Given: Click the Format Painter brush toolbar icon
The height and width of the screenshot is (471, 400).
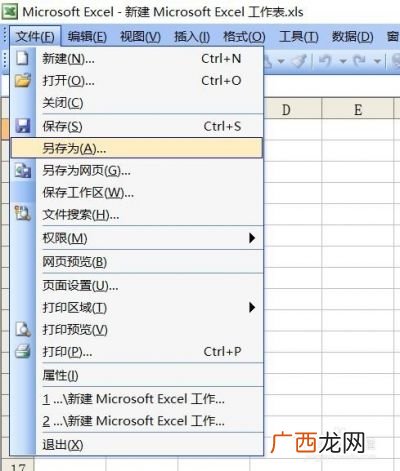Looking at the screenshot, I should pos(299,61).
